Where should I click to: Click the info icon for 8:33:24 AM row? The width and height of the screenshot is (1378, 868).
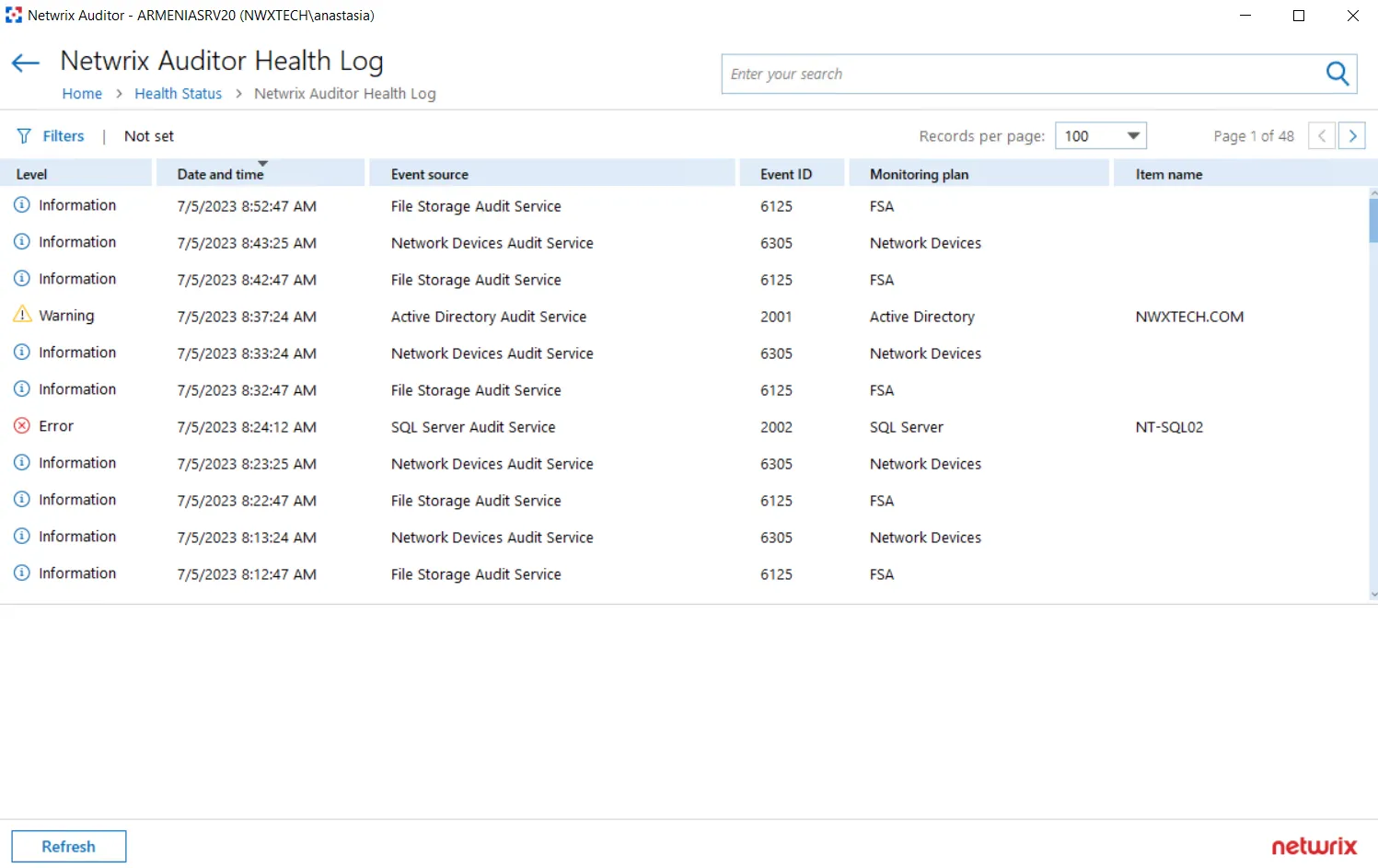coord(22,353)
